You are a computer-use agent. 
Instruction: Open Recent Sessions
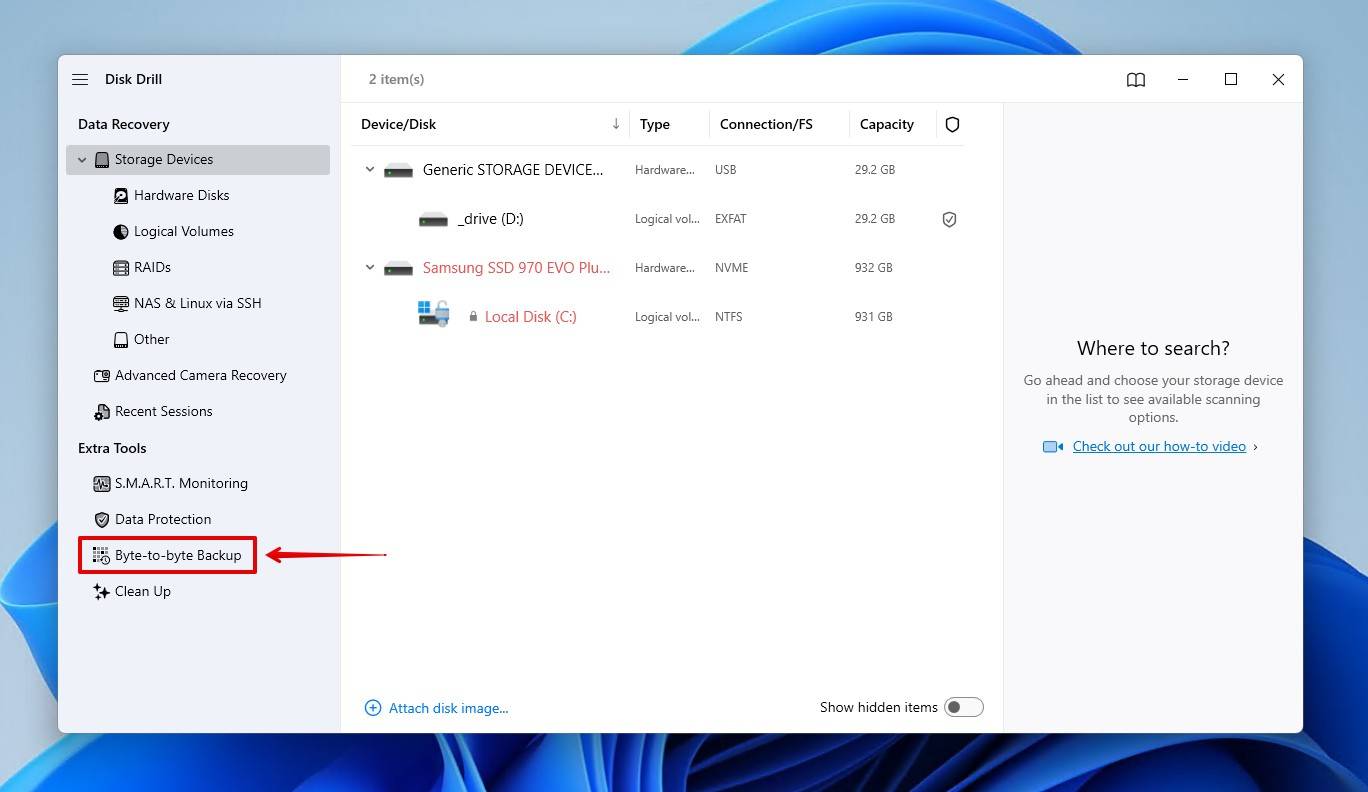[x=163, y=411]
